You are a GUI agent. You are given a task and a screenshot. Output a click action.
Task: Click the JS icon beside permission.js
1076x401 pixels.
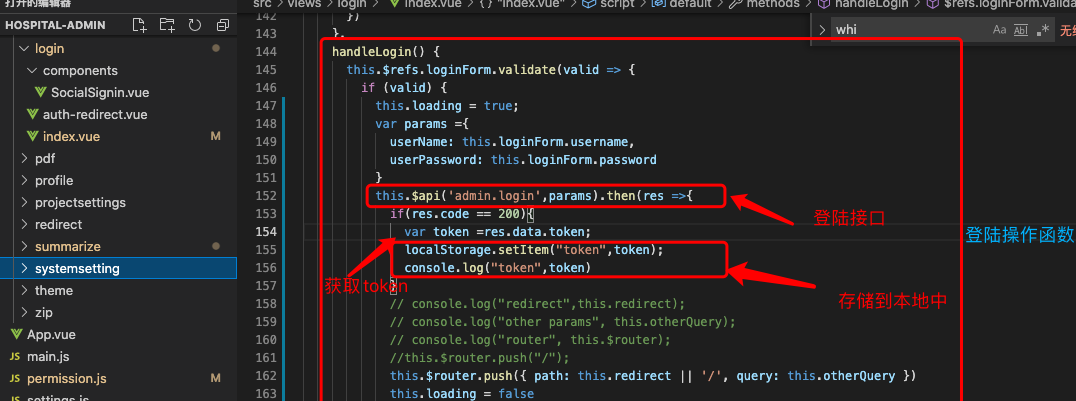pos(15,379)
